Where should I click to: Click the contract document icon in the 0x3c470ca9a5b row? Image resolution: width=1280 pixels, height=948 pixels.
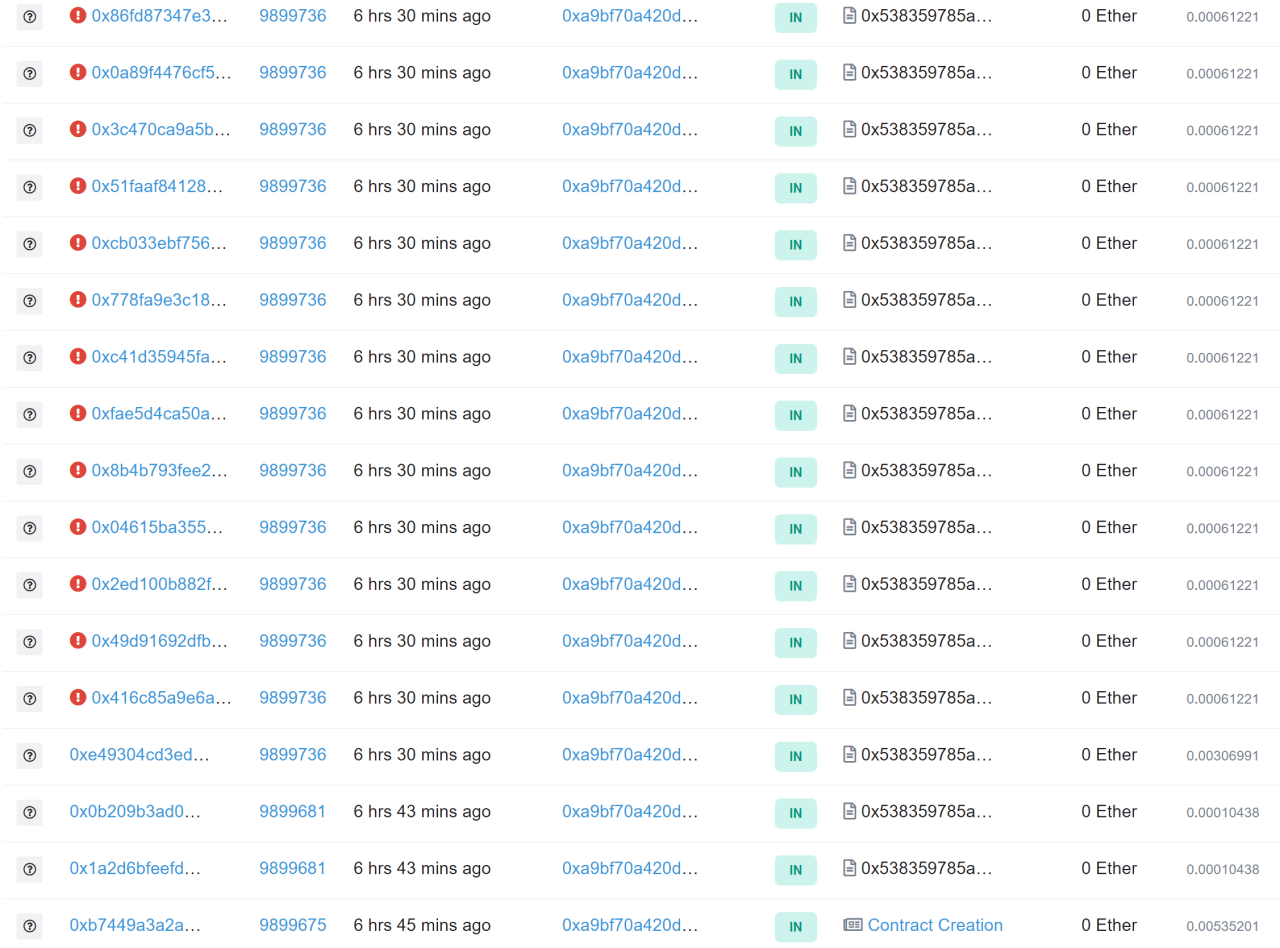850,129
